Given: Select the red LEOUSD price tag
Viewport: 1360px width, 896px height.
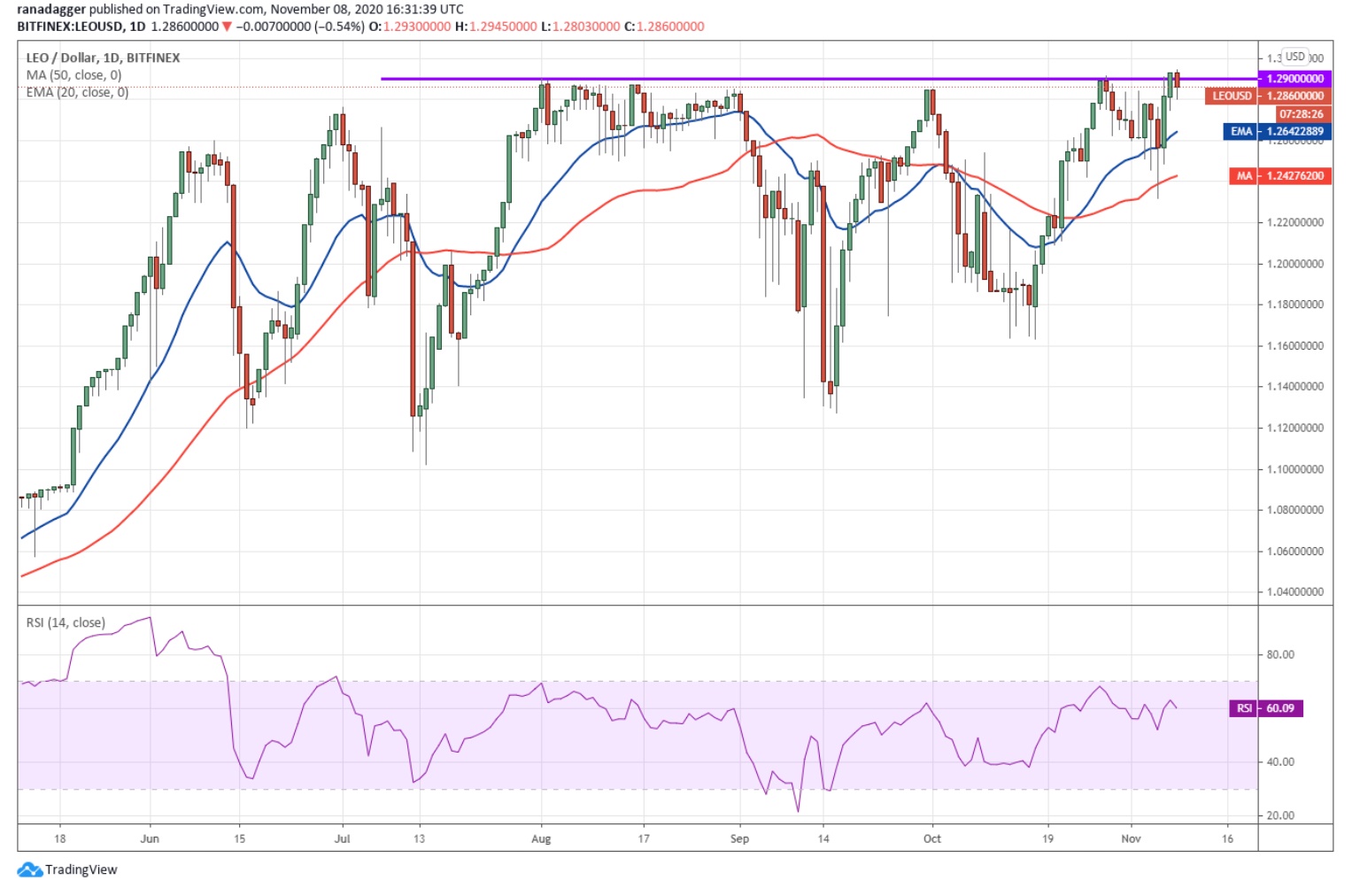Looking at the screenshot, I should 1232,96.
